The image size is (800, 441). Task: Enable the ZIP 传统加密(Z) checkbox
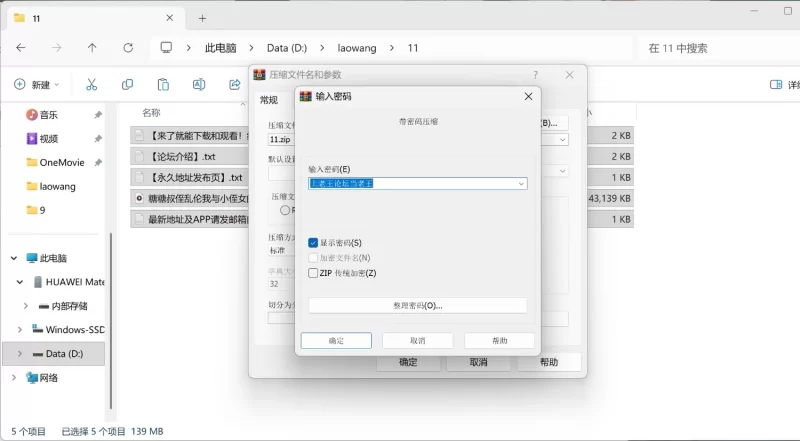click(314, 272)
